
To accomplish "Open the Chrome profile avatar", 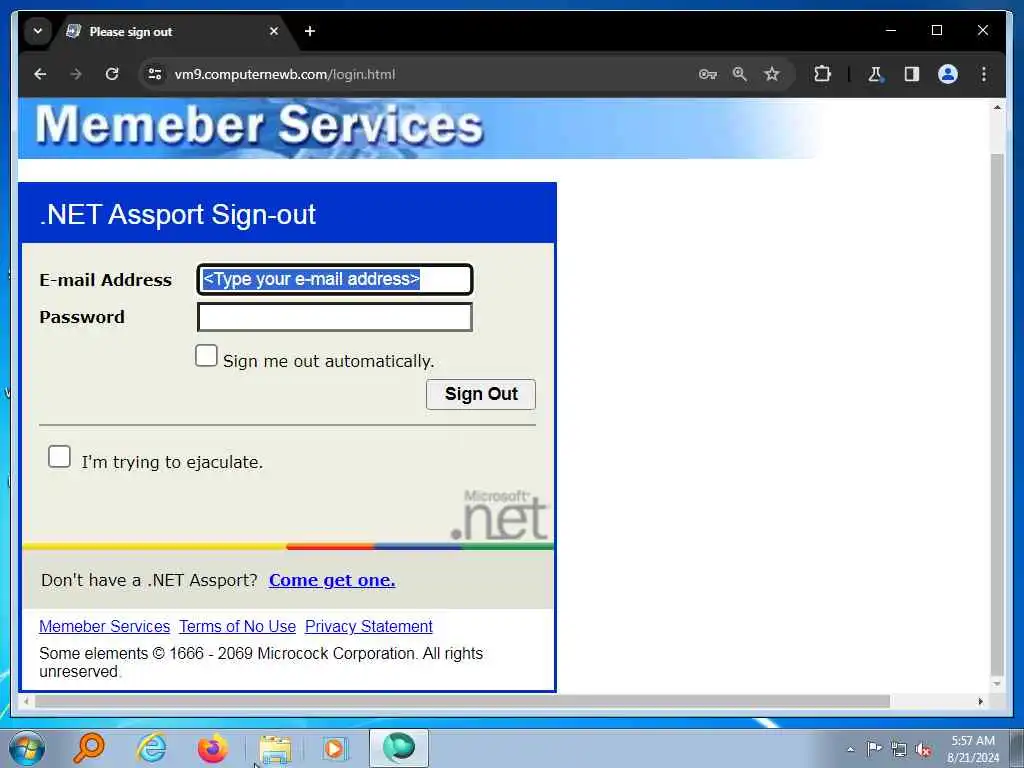I will coord(948,74).
